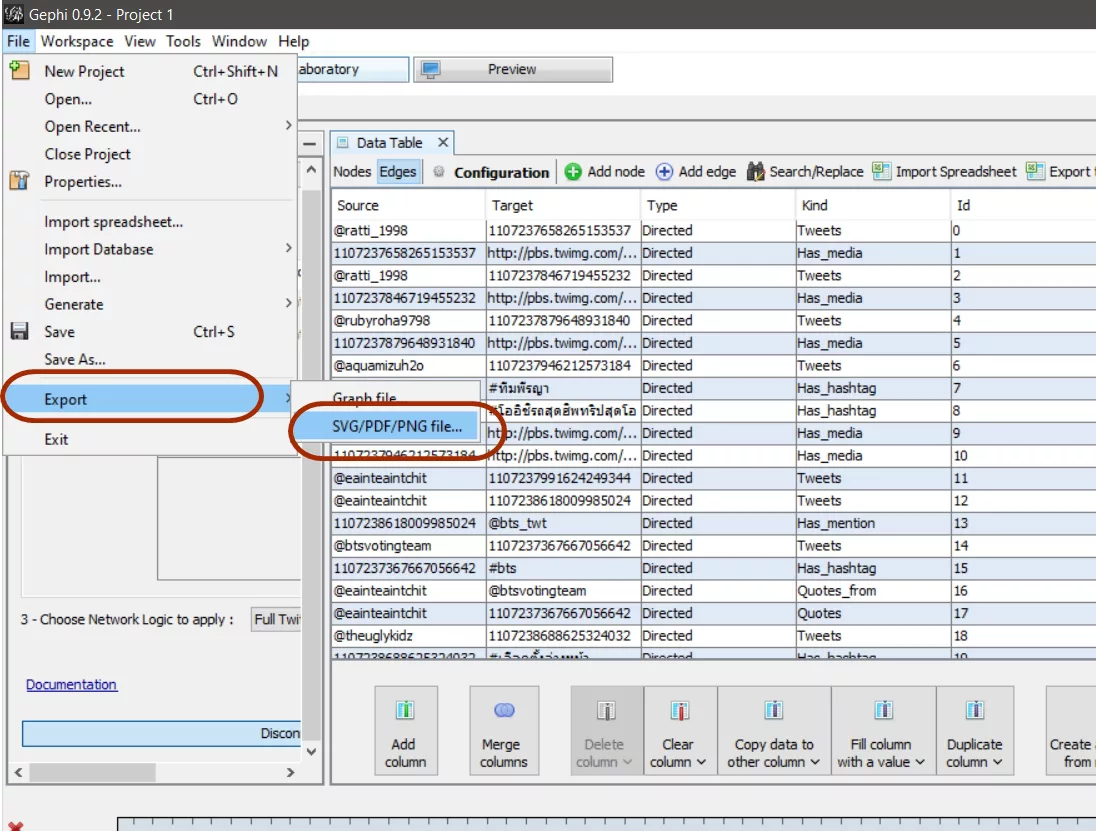Click the Properties icon in File menu
Screen dimensions: 1096x831
click(x=20, y=181)
